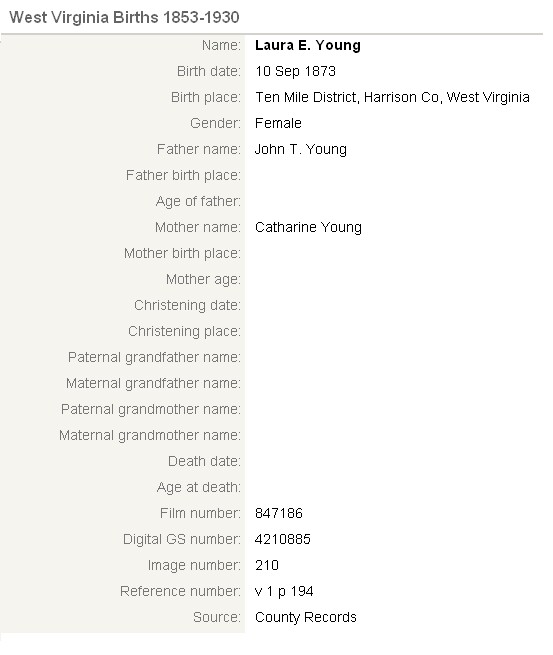This screenshot has height=655, width=553.
Task: Click the Christening date label
Action: 188,305
